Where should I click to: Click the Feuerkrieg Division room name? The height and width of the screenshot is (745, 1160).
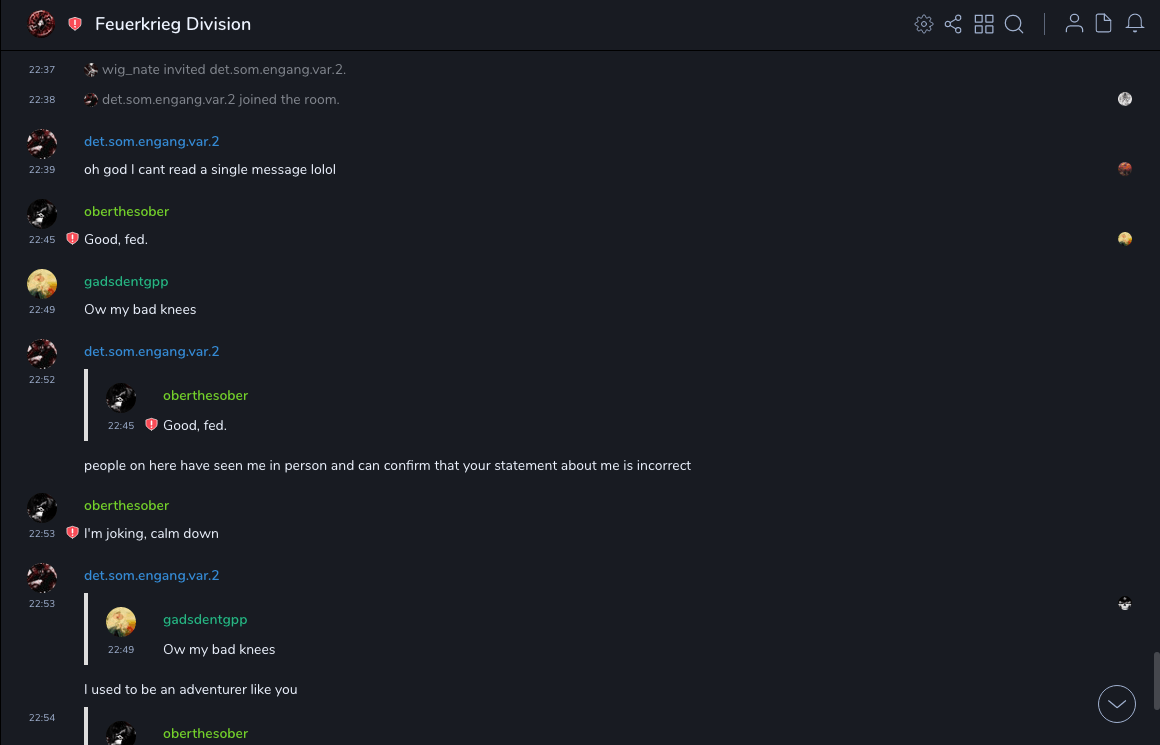click(x=173, y=24)
